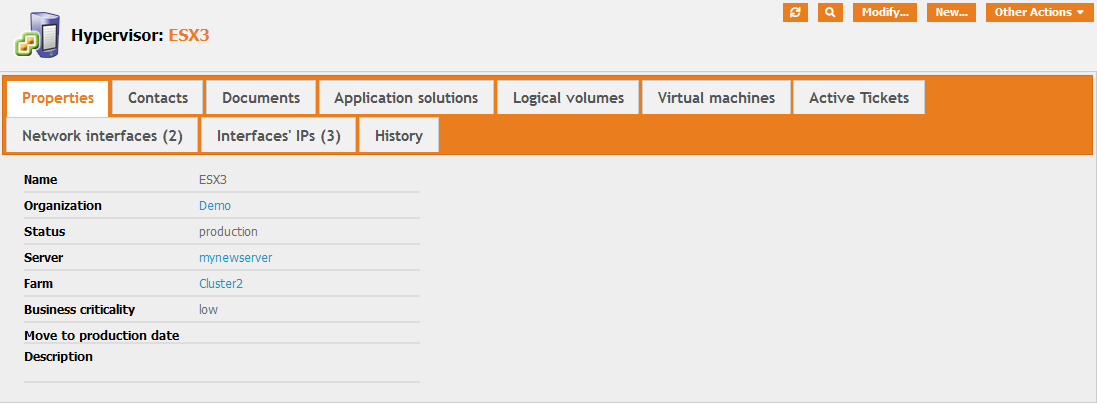The width and height of the screenshot is (1097, 405).
Task: Open the Other Actions dropdown
Action: 1039,12
